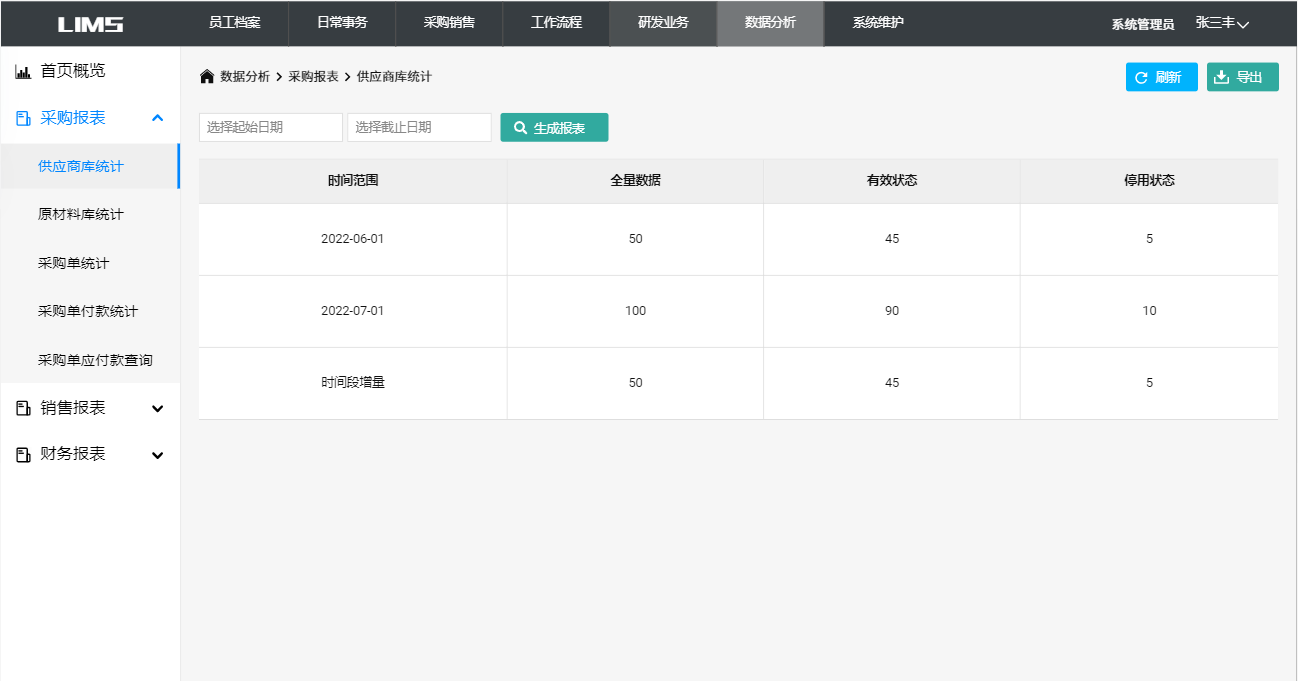Click the home icon in breadcrumb
1298x681 pixels.
[207, 77]
